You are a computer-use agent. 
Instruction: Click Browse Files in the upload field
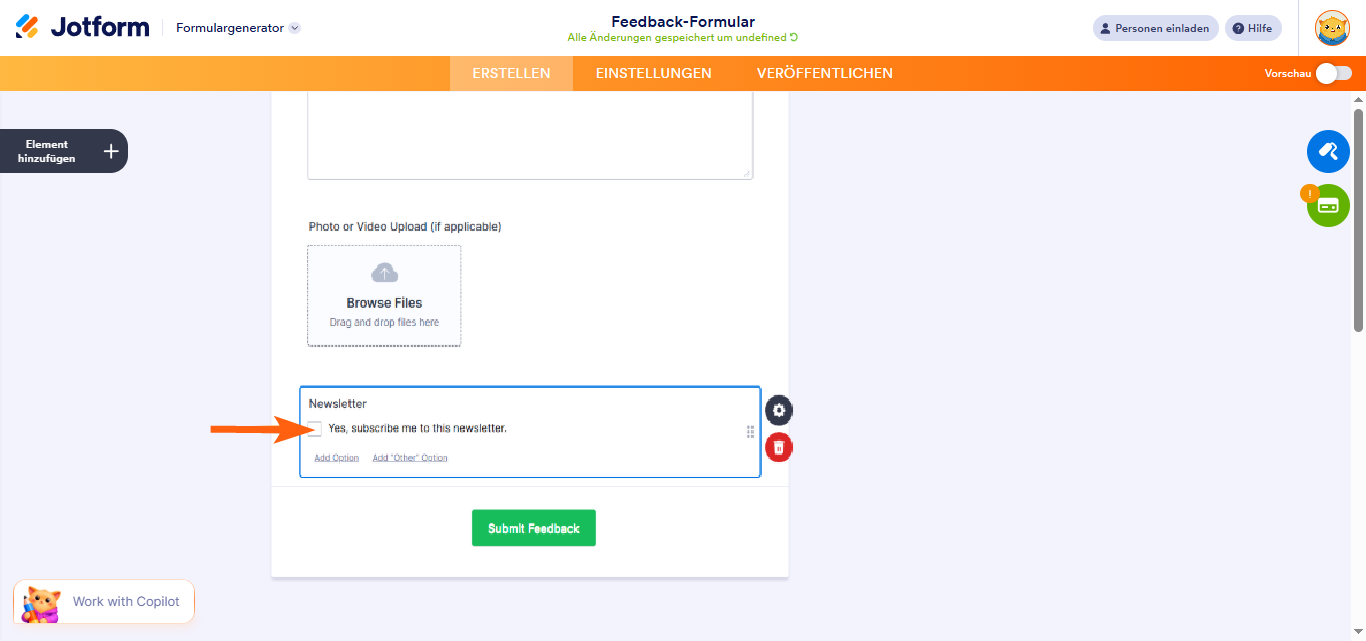pos(384,302)
